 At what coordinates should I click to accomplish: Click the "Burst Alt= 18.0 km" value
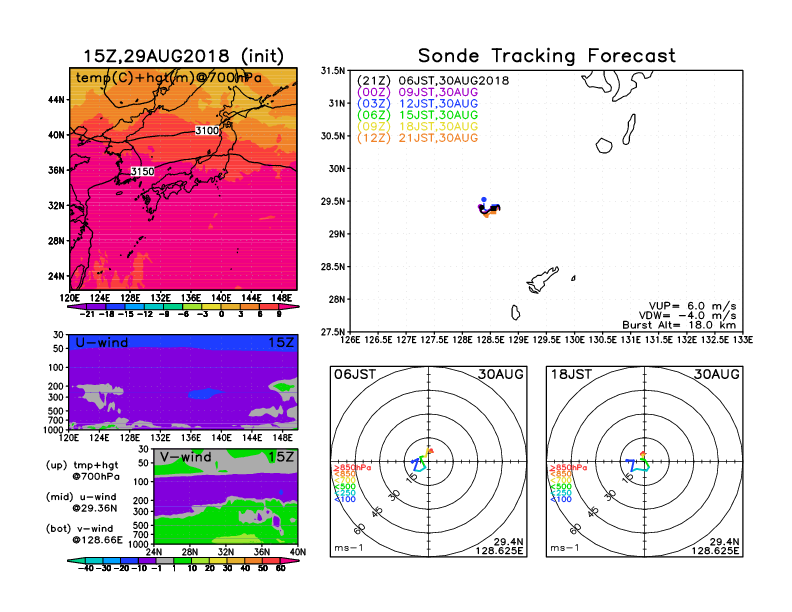[x=679, y=325]
